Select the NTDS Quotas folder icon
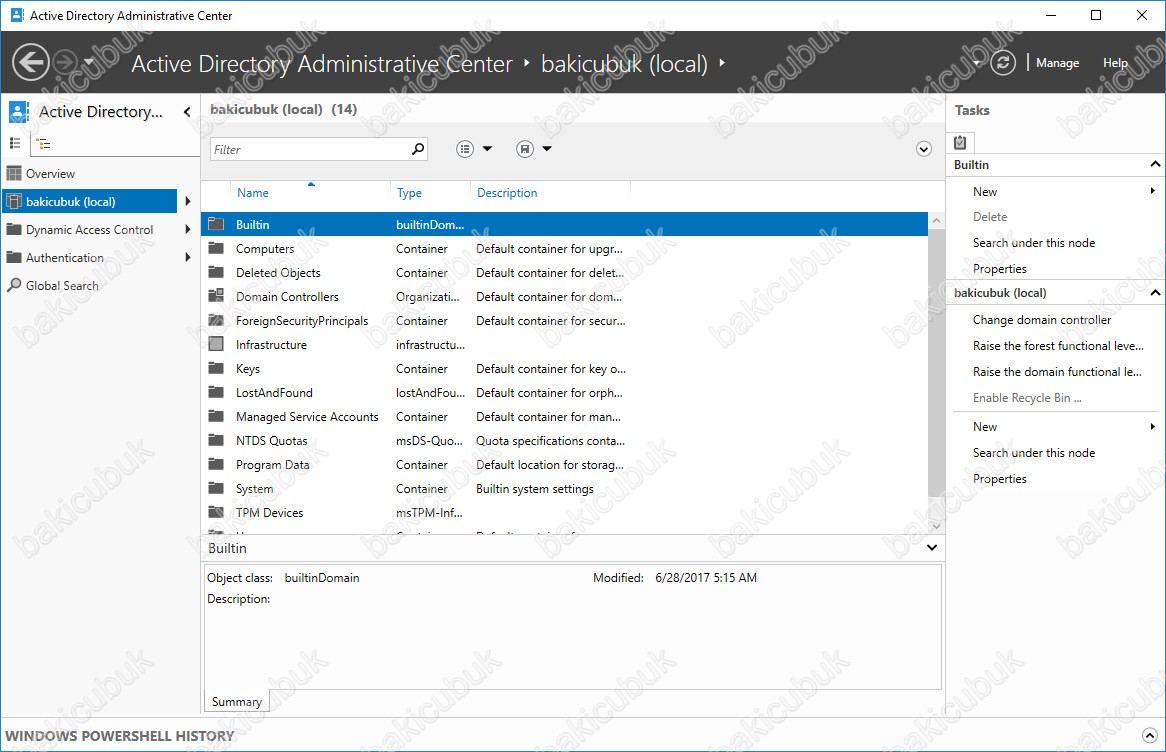Screen dimensions: 1166x752 click(x=216, y=440)
